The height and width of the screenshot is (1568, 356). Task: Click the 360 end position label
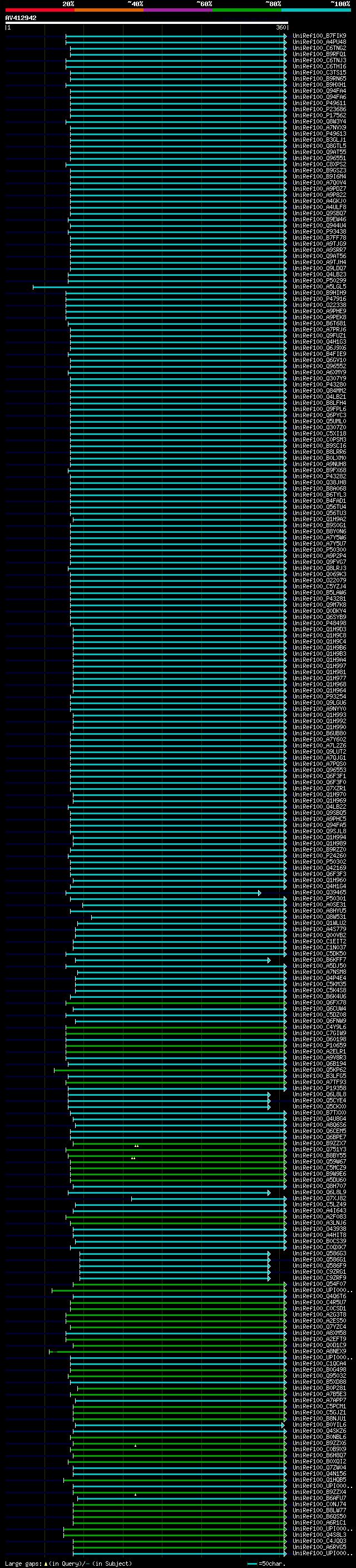click(280, 27)
